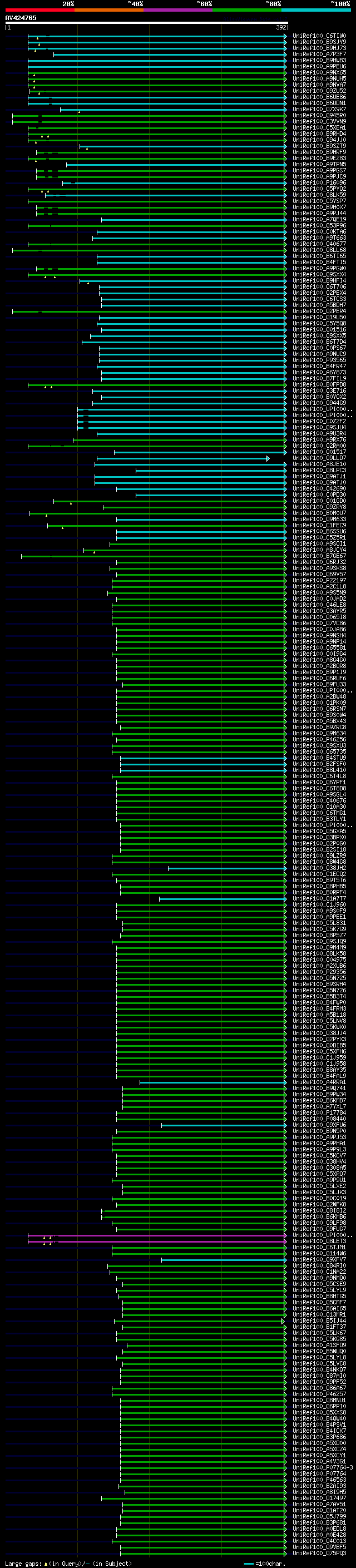Select hit UniRef100_Q9VBF5

pos(319,1548)
